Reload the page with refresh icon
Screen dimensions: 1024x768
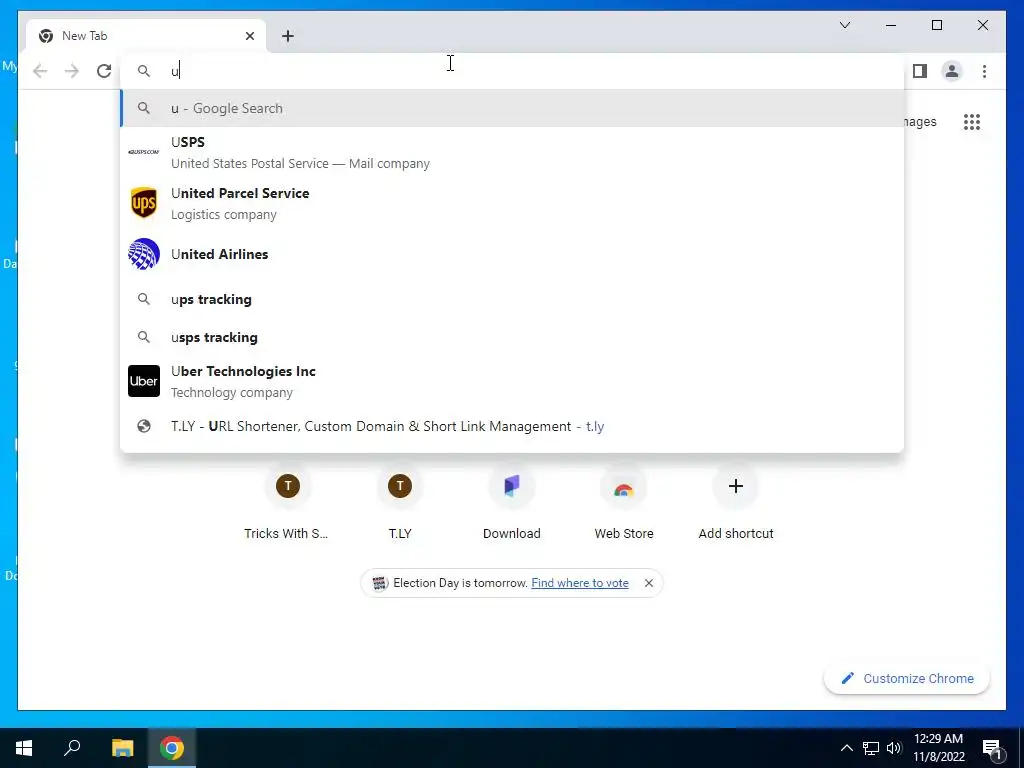coord(104,71)
